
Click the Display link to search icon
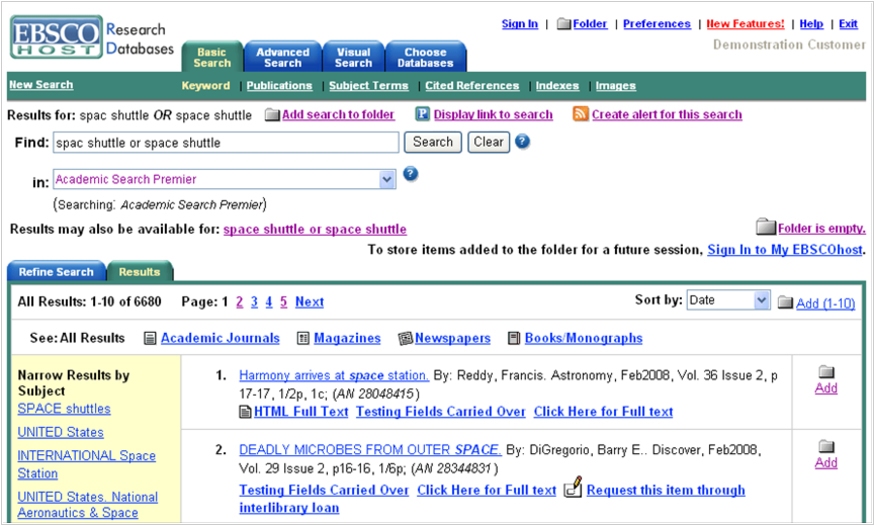click(x=423, y=114)
